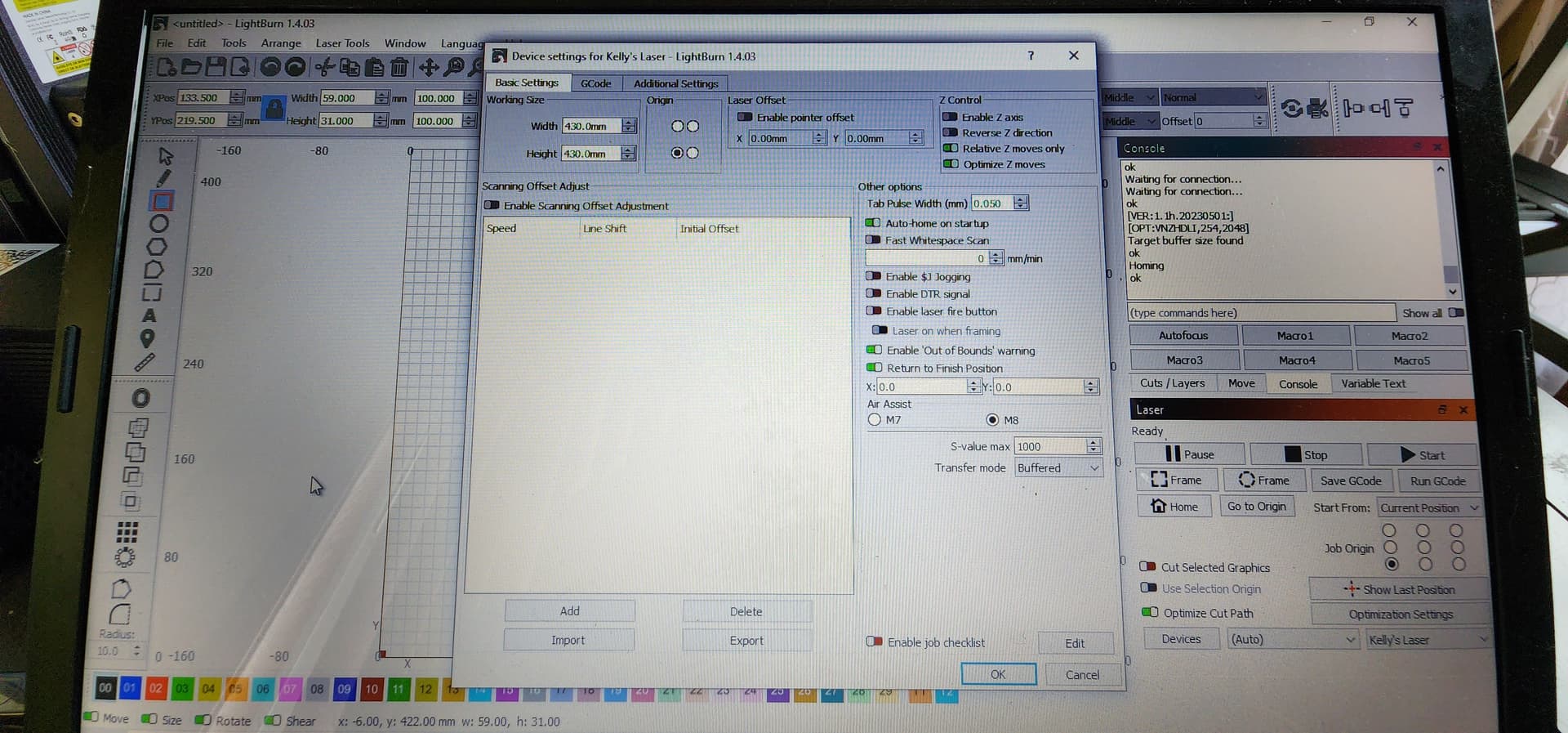Toggle Enable job checklist
1568x733 pixels.
(875, 641)
